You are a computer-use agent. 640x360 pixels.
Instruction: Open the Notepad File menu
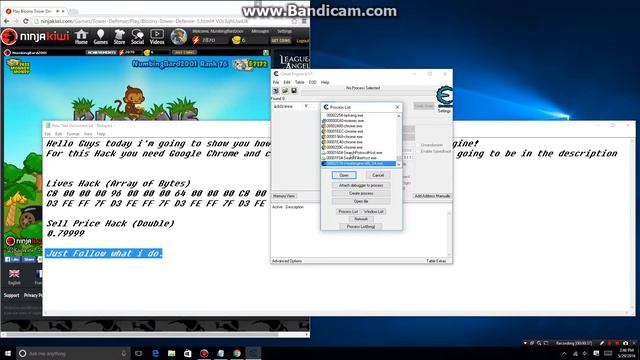[x=48, y=134]
